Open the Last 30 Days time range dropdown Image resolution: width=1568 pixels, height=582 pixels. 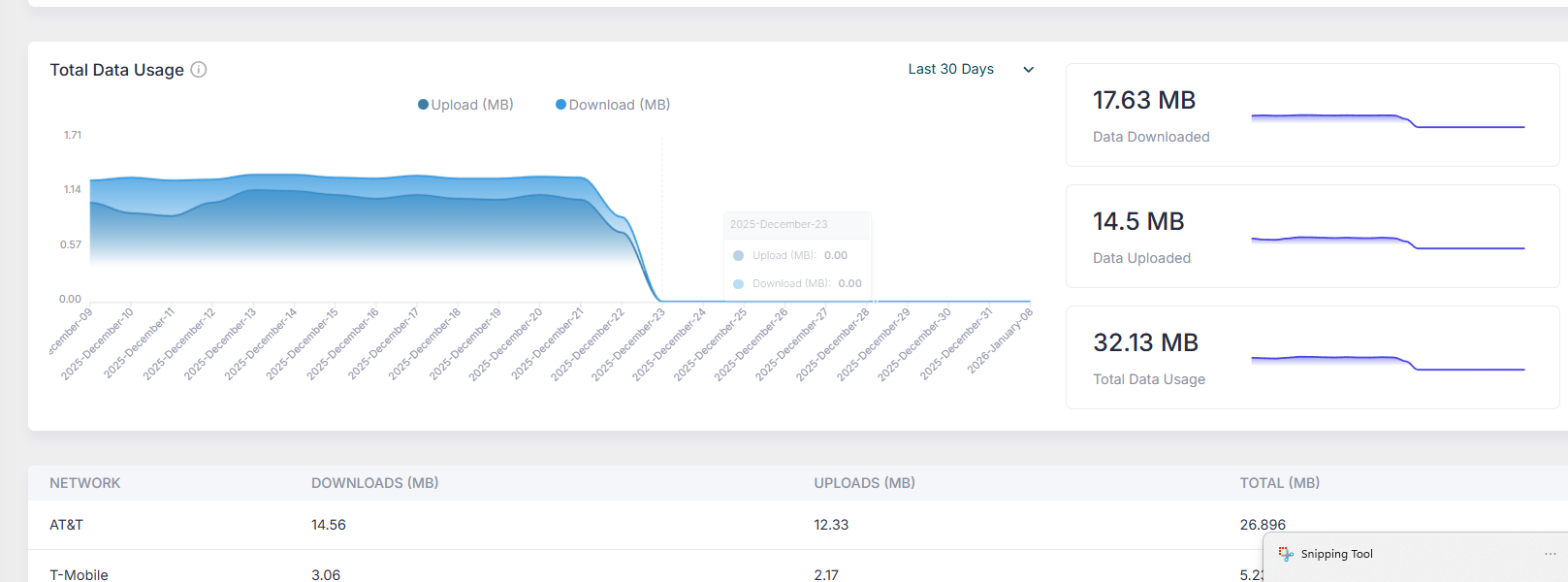950,69
